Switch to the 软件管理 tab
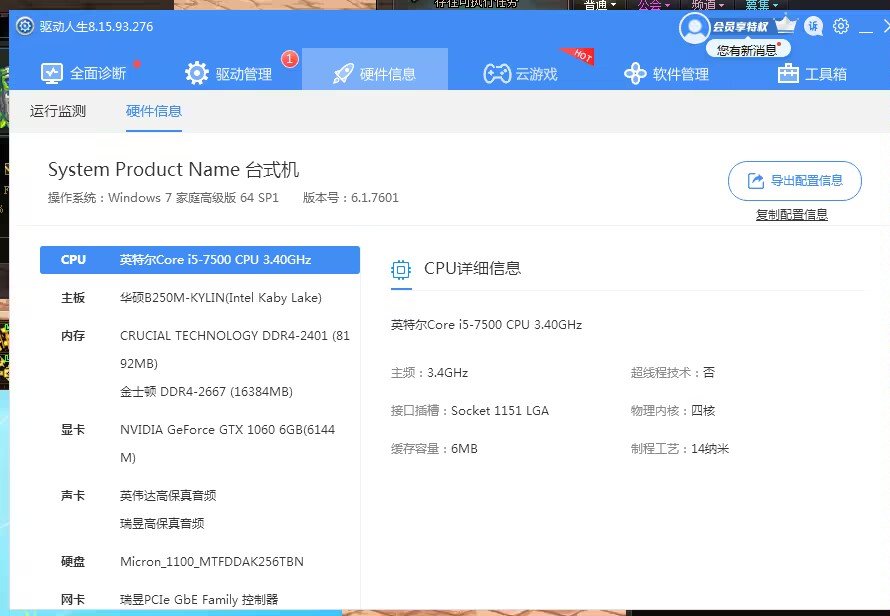 click(x=666, y=73)
